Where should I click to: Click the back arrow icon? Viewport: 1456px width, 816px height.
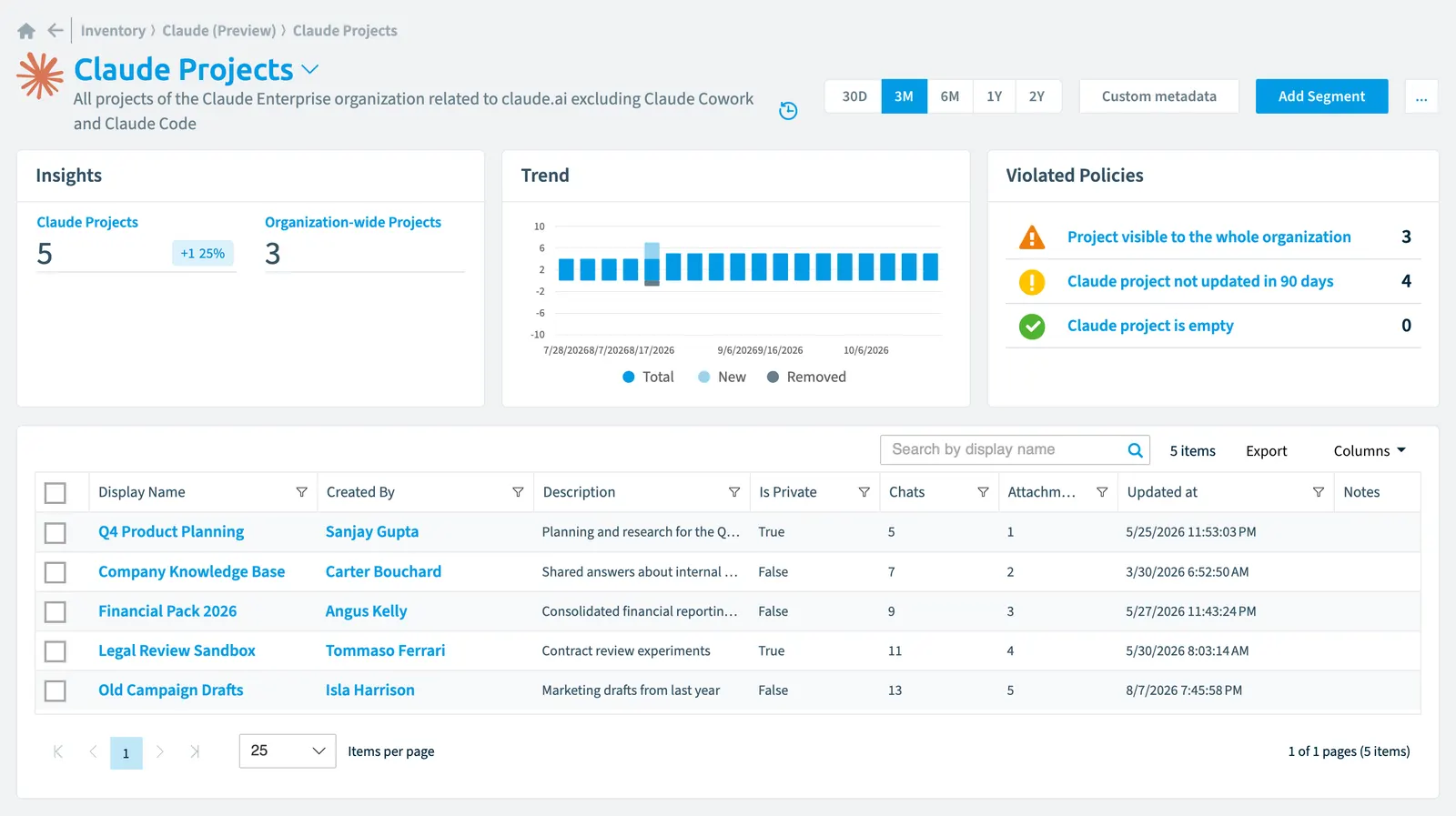coord(56,30)
